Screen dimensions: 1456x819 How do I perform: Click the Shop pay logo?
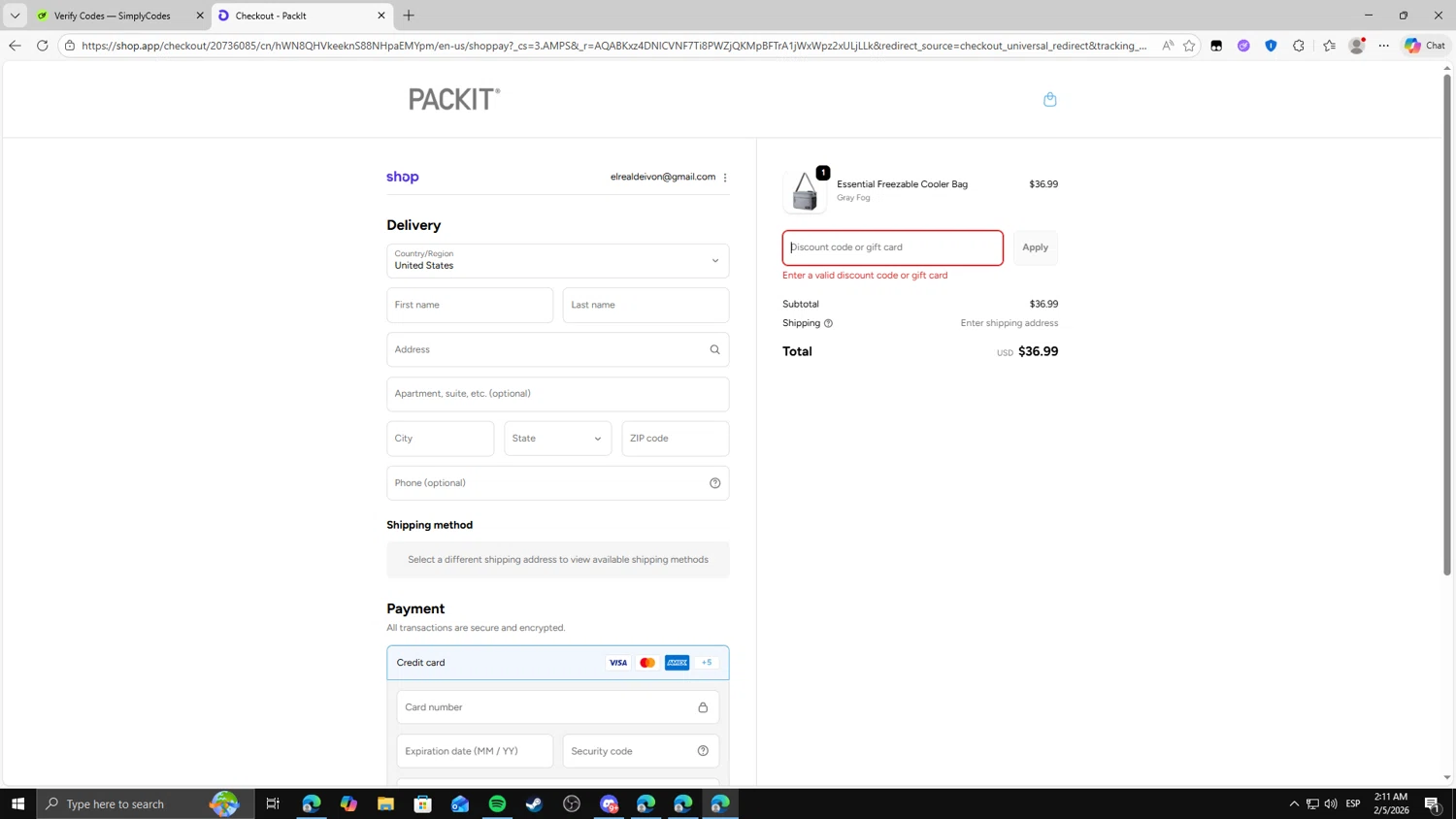pyautogui.click(x=403, y=177)
